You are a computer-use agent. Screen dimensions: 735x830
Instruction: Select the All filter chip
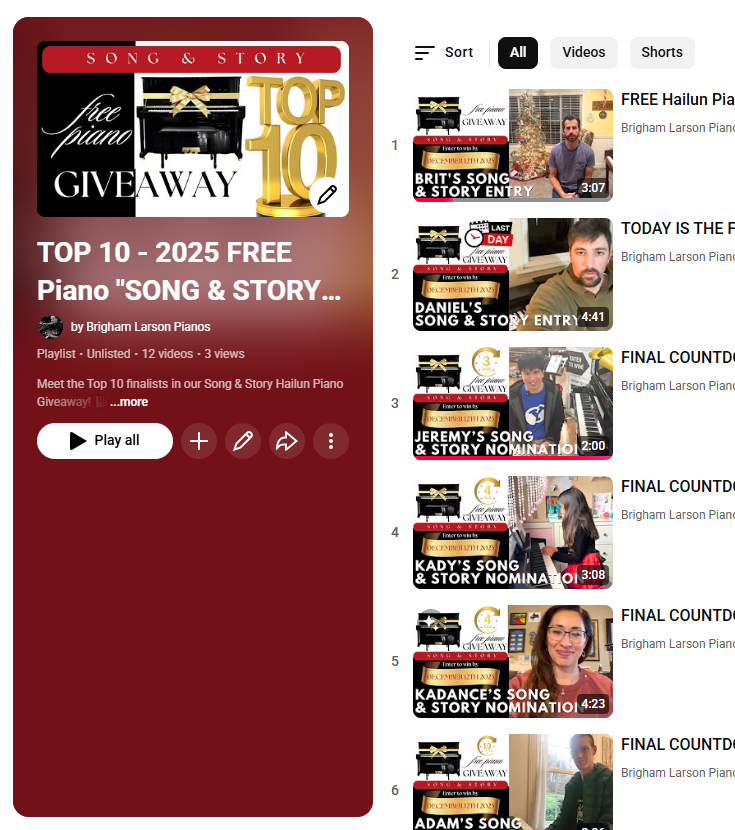click(x=518, y=52)
